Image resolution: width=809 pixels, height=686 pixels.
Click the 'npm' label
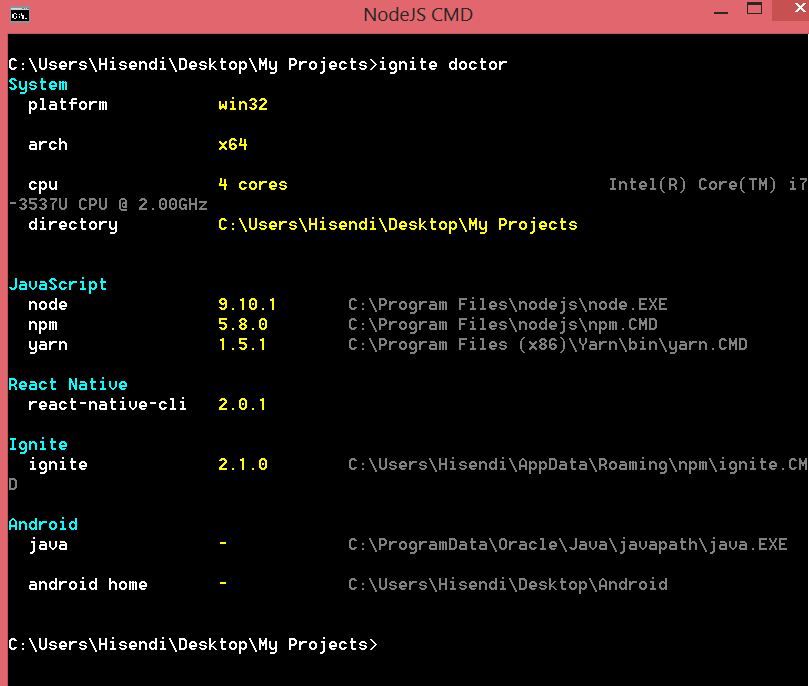click(x=43, y=325)
